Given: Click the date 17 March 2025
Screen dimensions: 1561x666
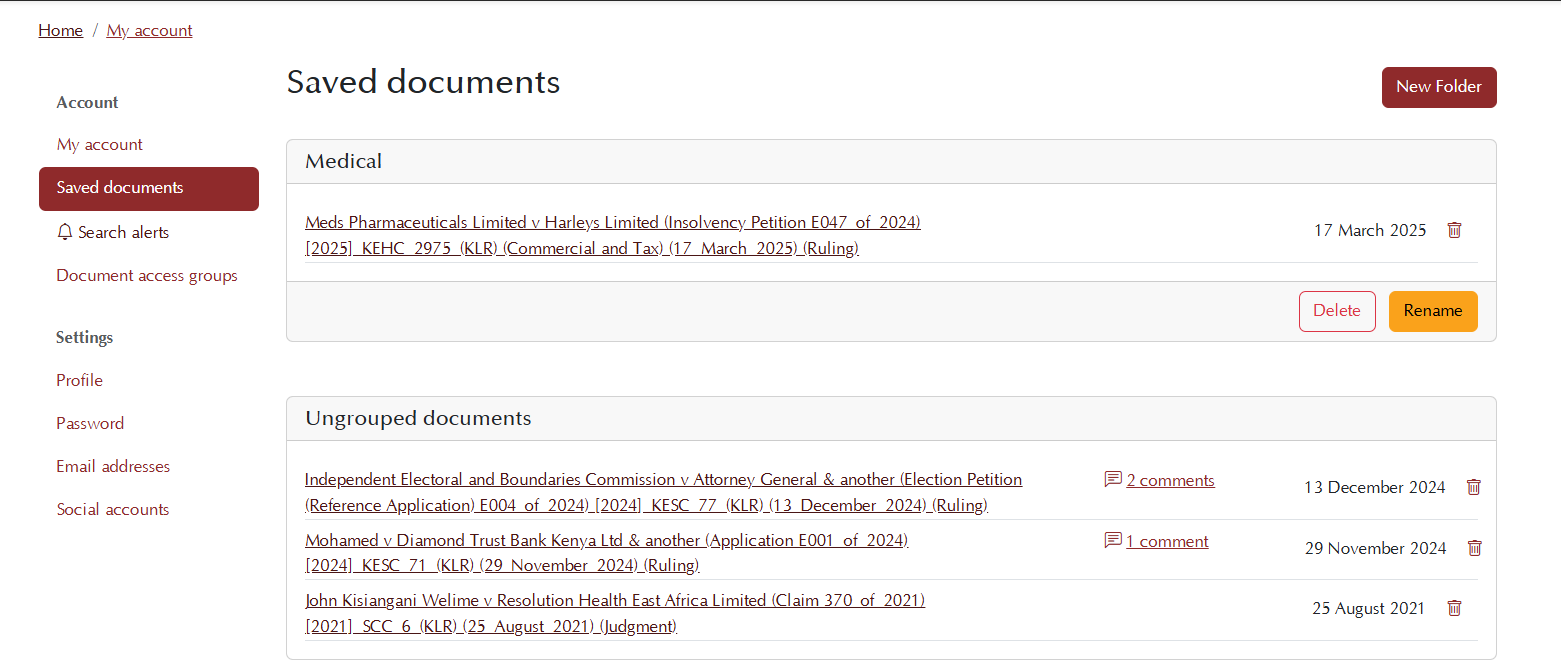Looking at the screenshot, I should pyautogui.click(x=1370, y=230).
